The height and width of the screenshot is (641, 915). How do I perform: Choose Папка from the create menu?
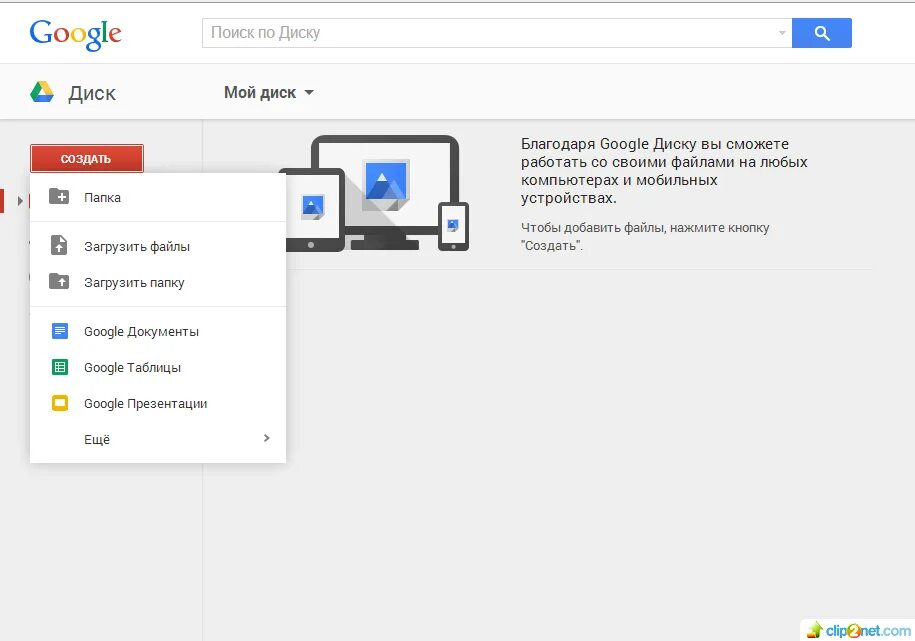pyautogui.click(x=101, y=197)
